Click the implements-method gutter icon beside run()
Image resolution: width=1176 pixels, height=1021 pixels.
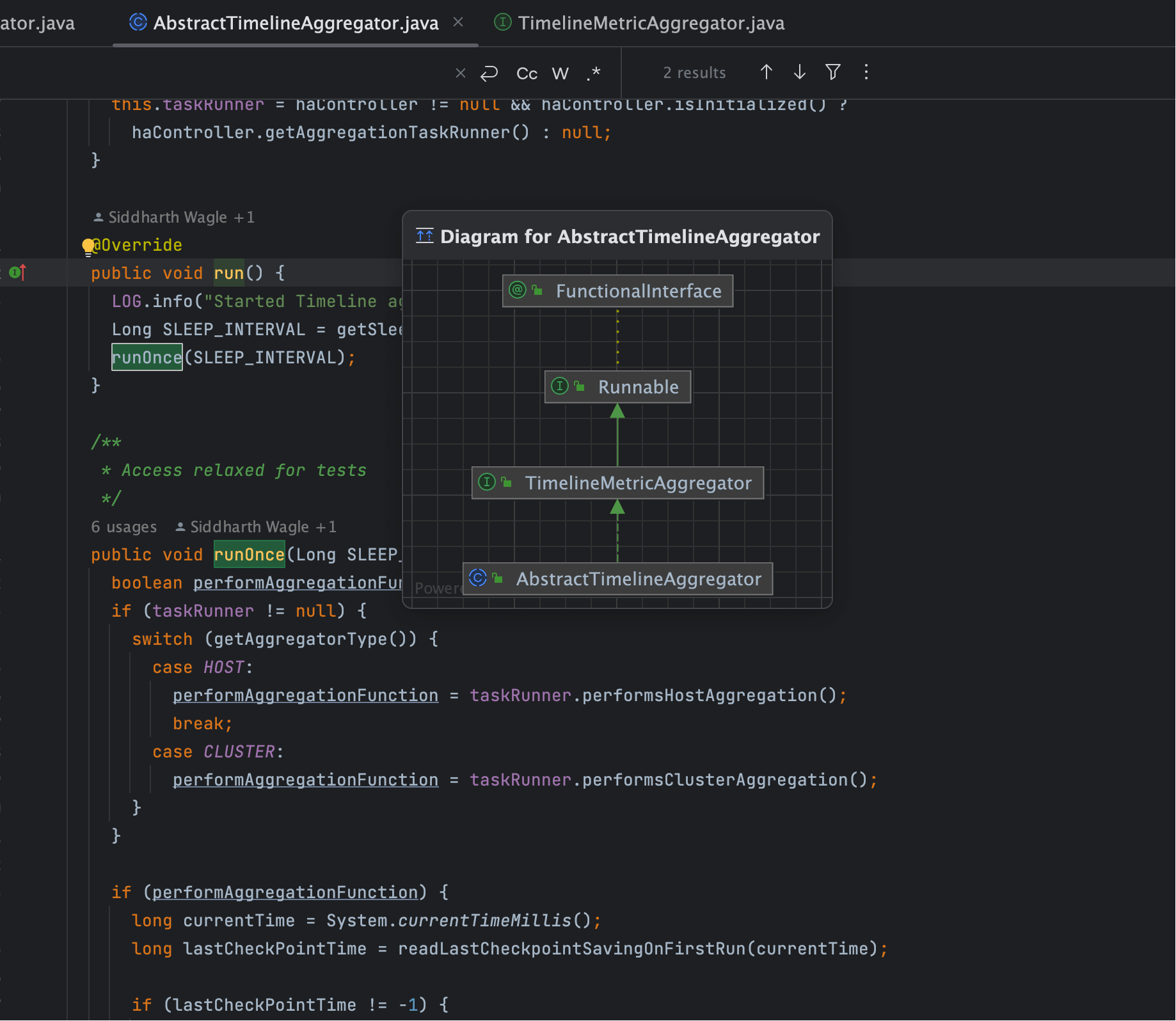[x=17, y=273]
